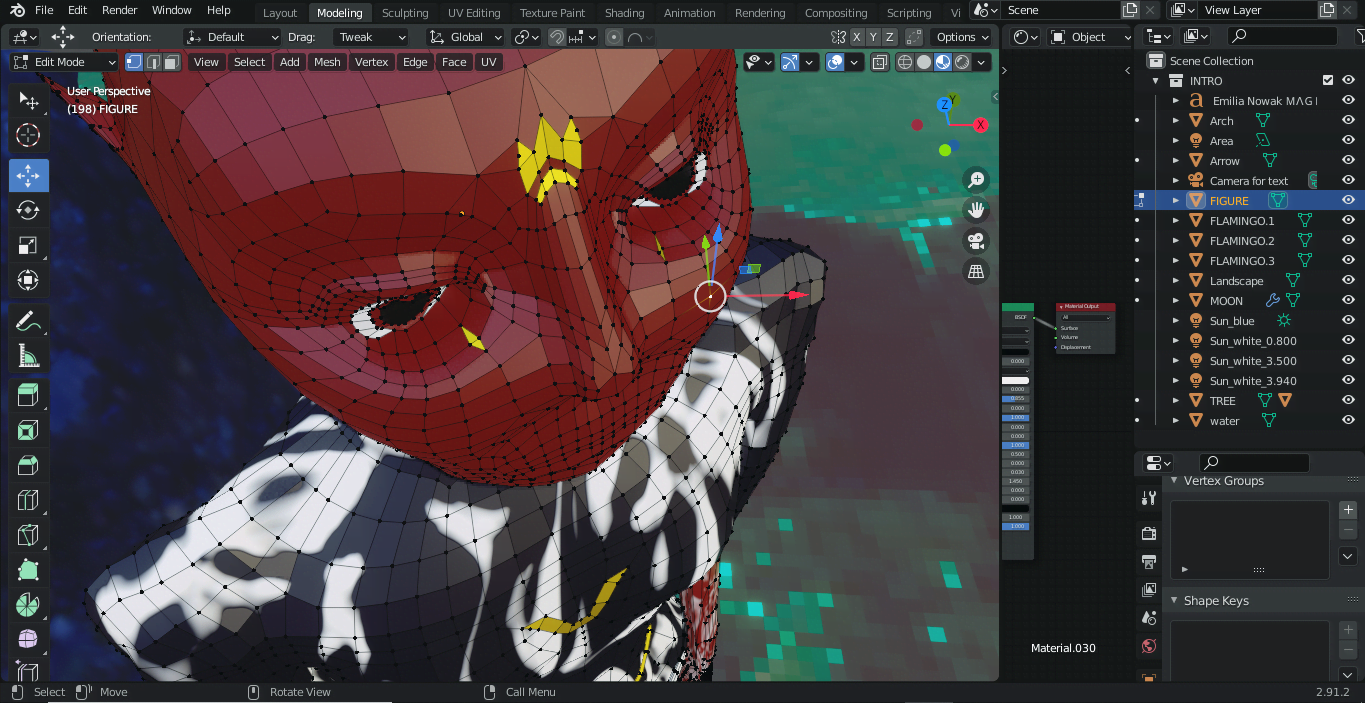The image size is (1365, 703).
Task: Toggle camera view with the camera icon
Action: 976,241
